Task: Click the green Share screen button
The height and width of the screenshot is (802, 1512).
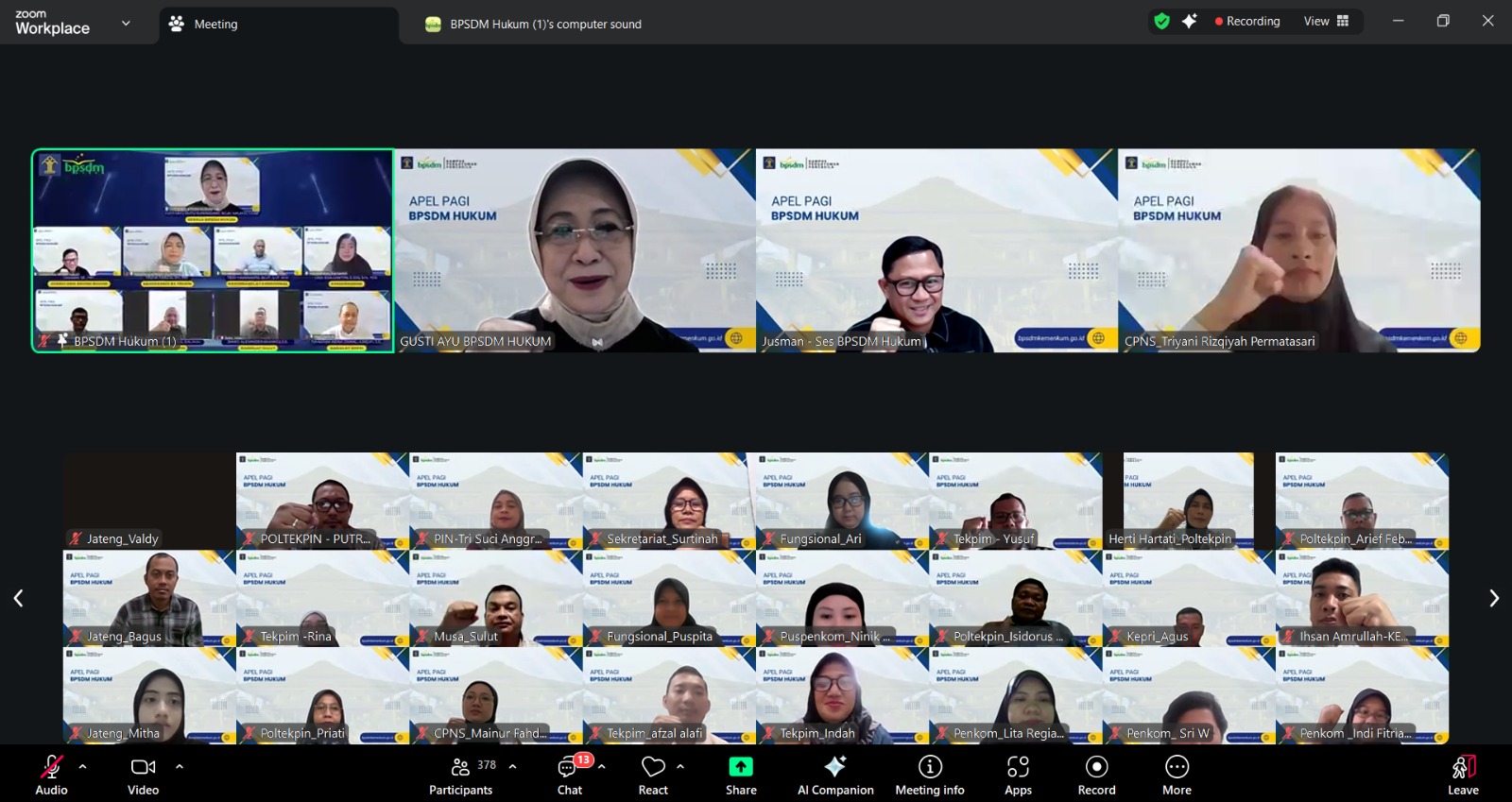Action: pos(741,775)
